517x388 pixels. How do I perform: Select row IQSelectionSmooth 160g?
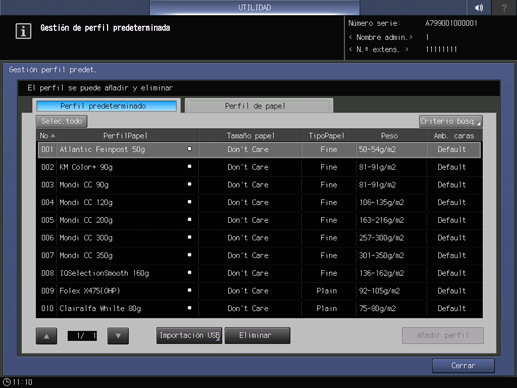[259, 273]
